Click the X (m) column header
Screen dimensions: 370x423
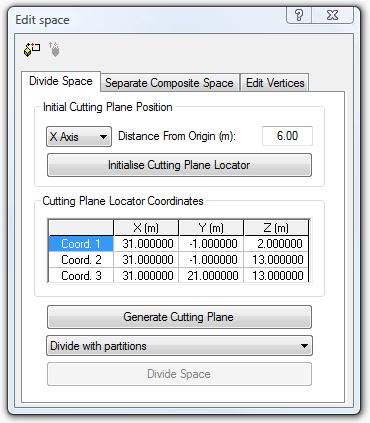click(x=146, y=228)
